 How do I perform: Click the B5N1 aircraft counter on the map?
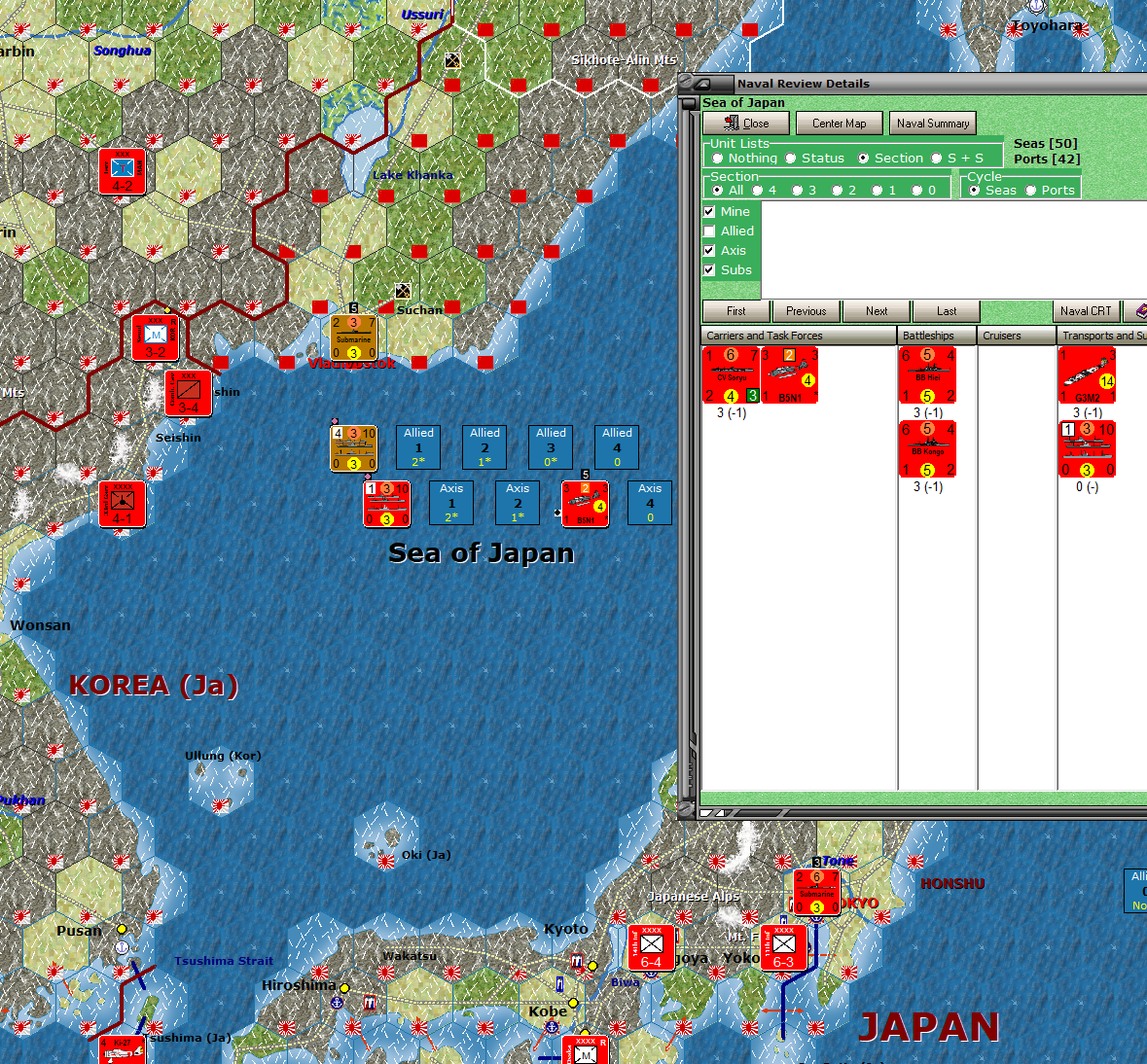(x=586, y=504)
